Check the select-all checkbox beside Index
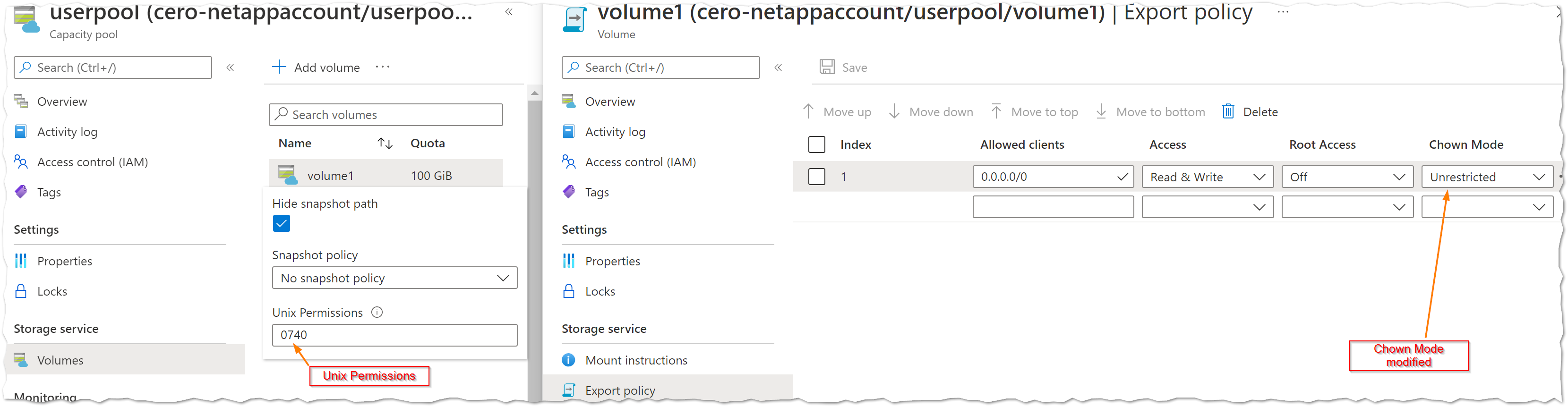 pyautogui.click(x=816, y=145)
